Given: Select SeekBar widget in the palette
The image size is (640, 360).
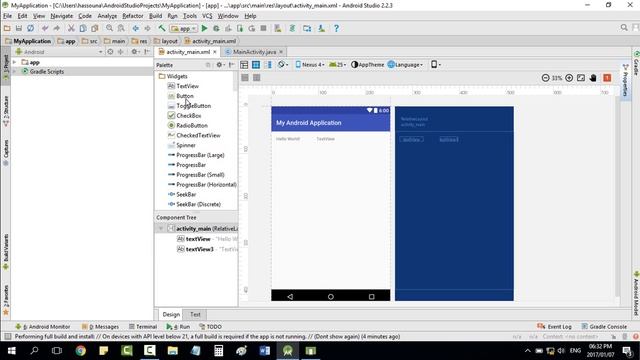Looking at the screenshot, I should (x=186, y=194).
